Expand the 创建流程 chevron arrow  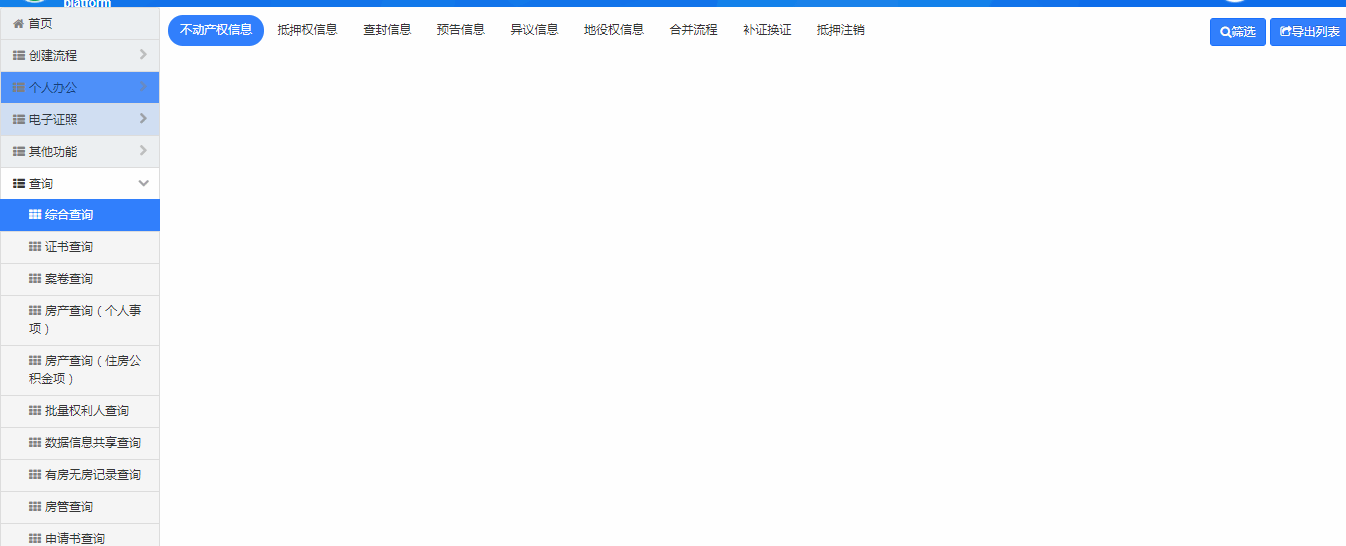[143, 55]
